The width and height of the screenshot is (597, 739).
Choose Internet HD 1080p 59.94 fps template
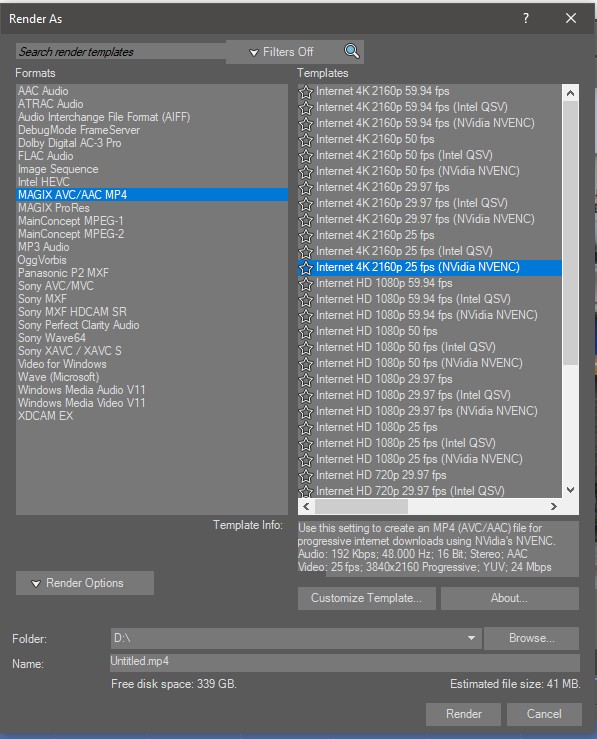430,283
